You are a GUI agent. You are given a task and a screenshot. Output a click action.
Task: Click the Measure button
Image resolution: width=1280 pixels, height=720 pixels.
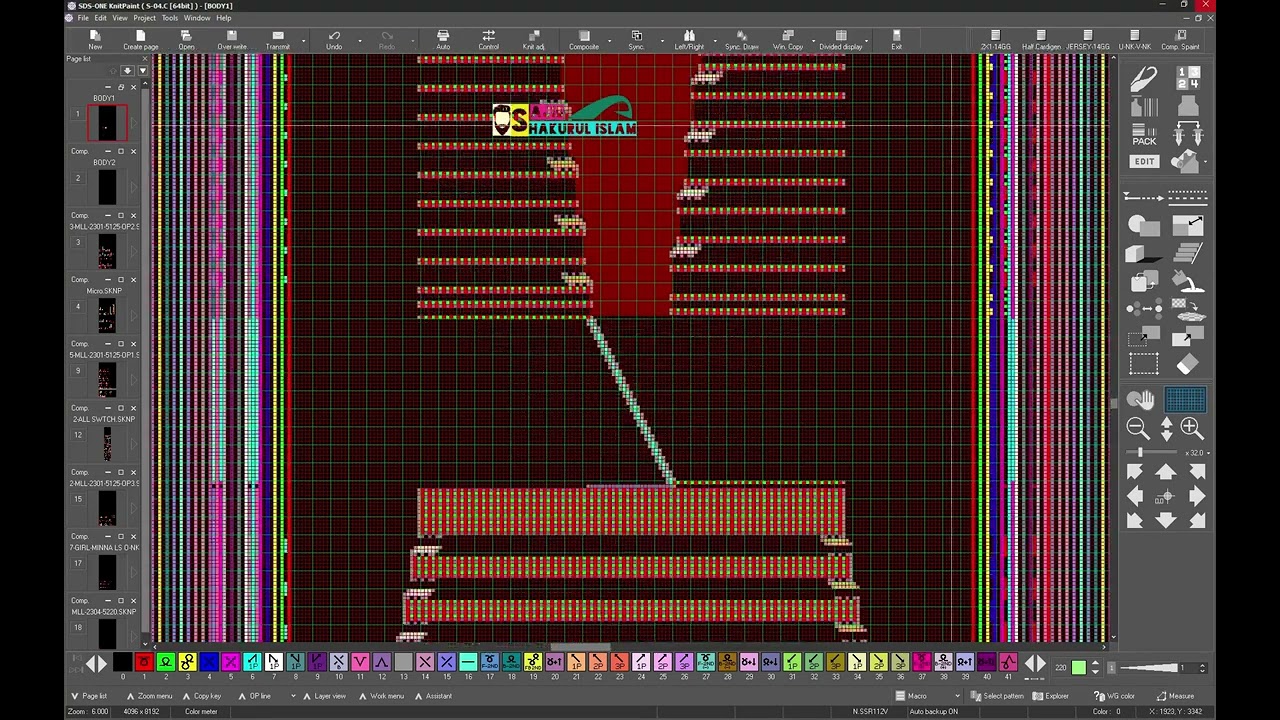1175,696
